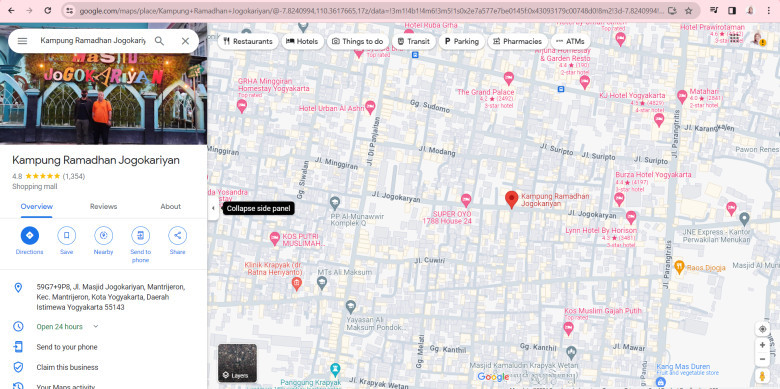Share this place via Share icon
Image resolution: width=780 pixels, height=389 pixels.
pyautogui.click(x=178, y=235)
